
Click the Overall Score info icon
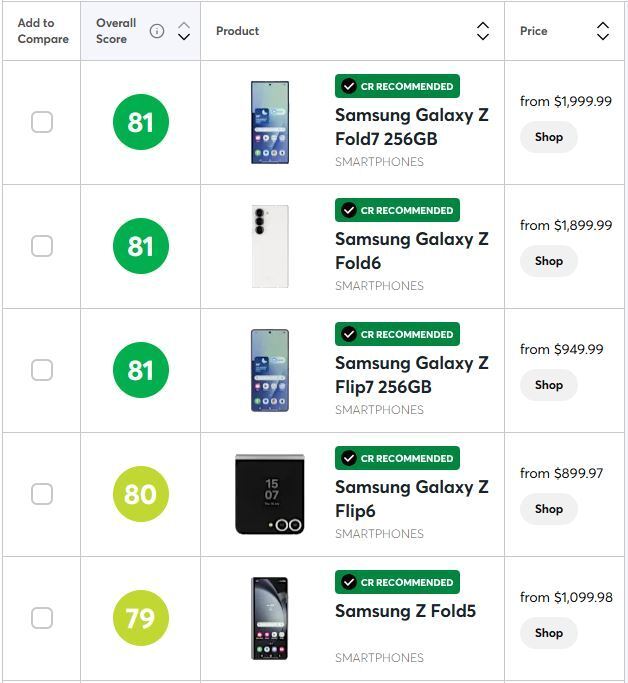tap(157, 31)
